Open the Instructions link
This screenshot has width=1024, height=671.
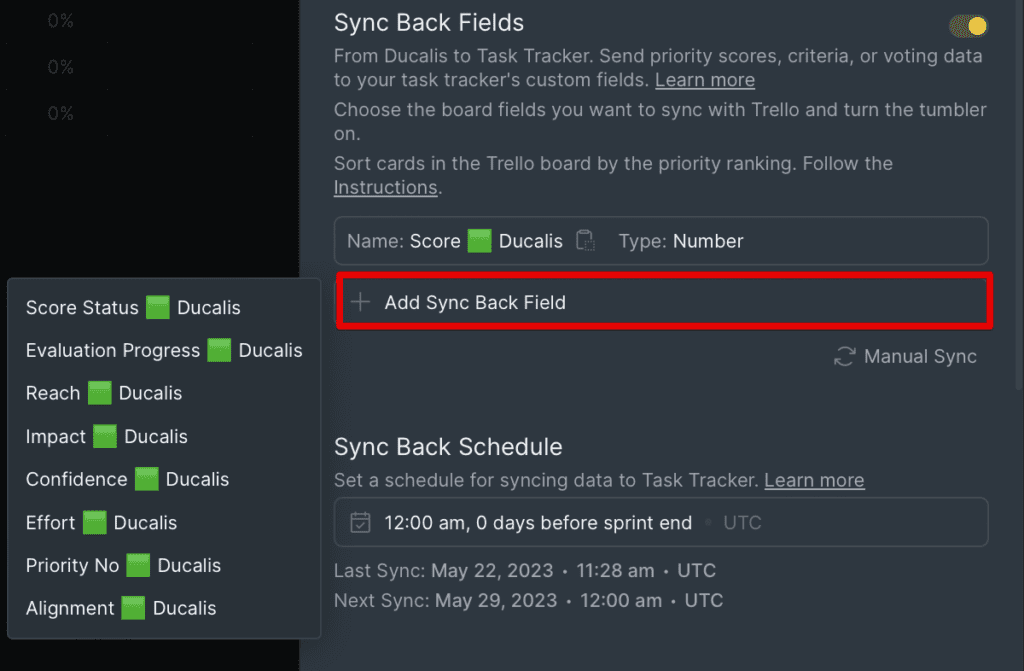click(385, 187)
